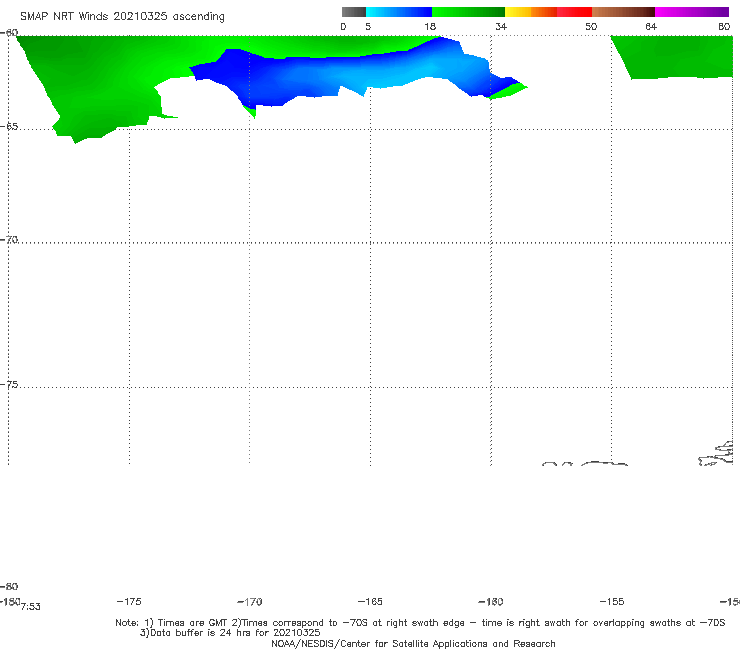Click the green wind swath at the upper right

tap(675, 56)
